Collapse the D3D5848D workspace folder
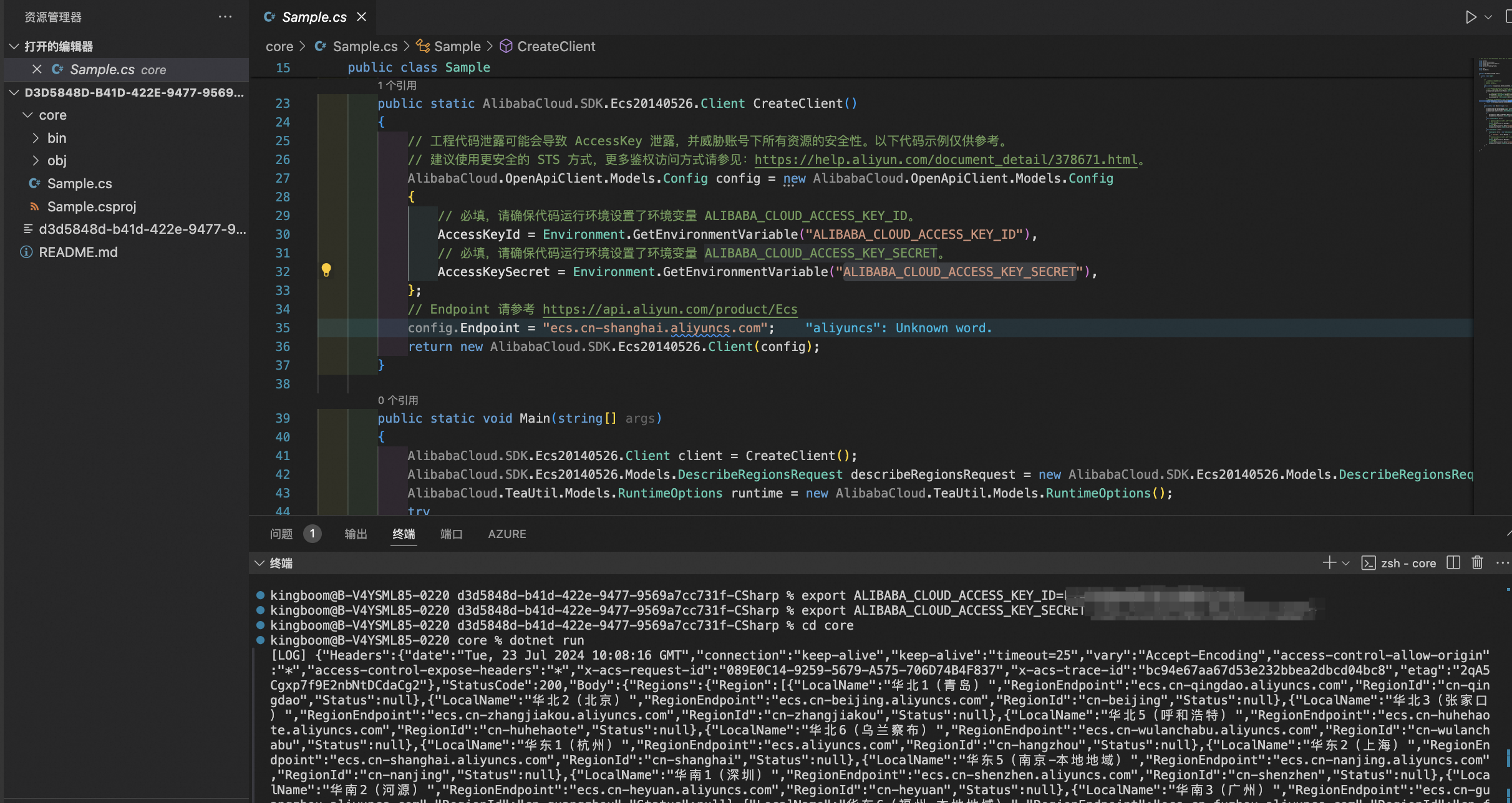Screen dimensions: 1512x803 click(x=14, y=92)
